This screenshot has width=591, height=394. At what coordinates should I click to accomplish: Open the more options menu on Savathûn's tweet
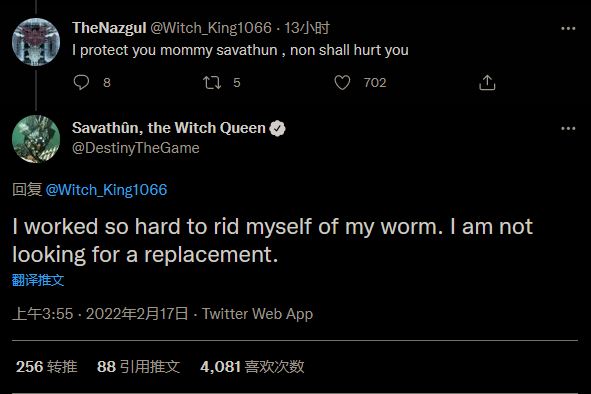point(568,129)
